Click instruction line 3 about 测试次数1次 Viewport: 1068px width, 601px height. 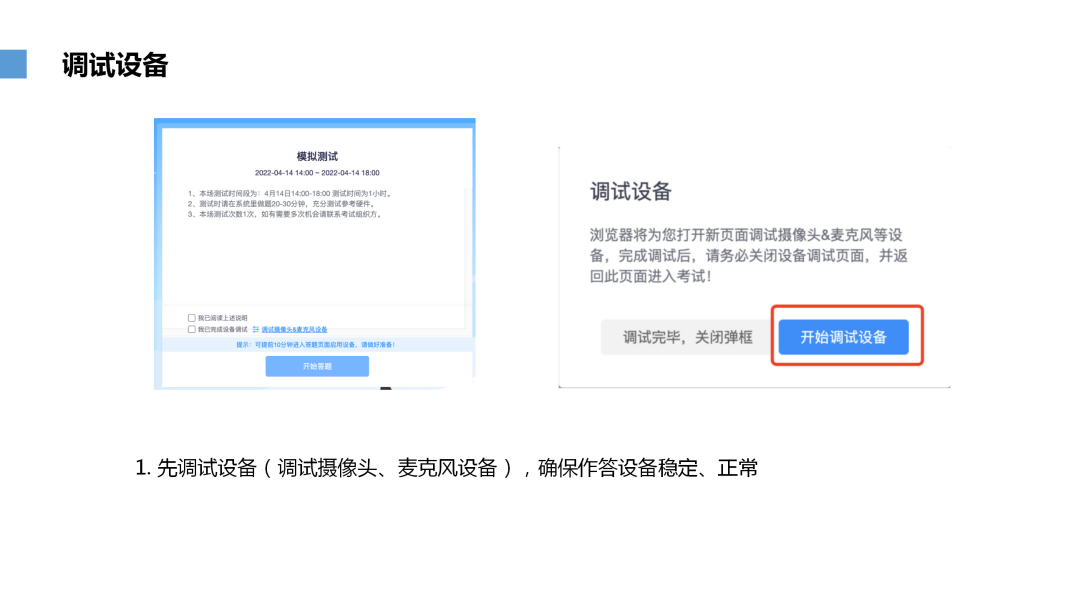tap(286, 214)
